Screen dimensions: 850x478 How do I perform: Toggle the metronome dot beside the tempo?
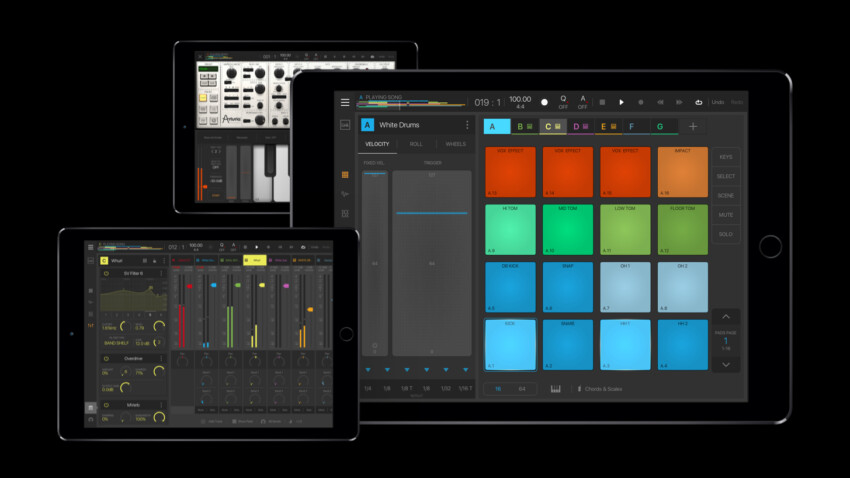(x=544, y=102)
